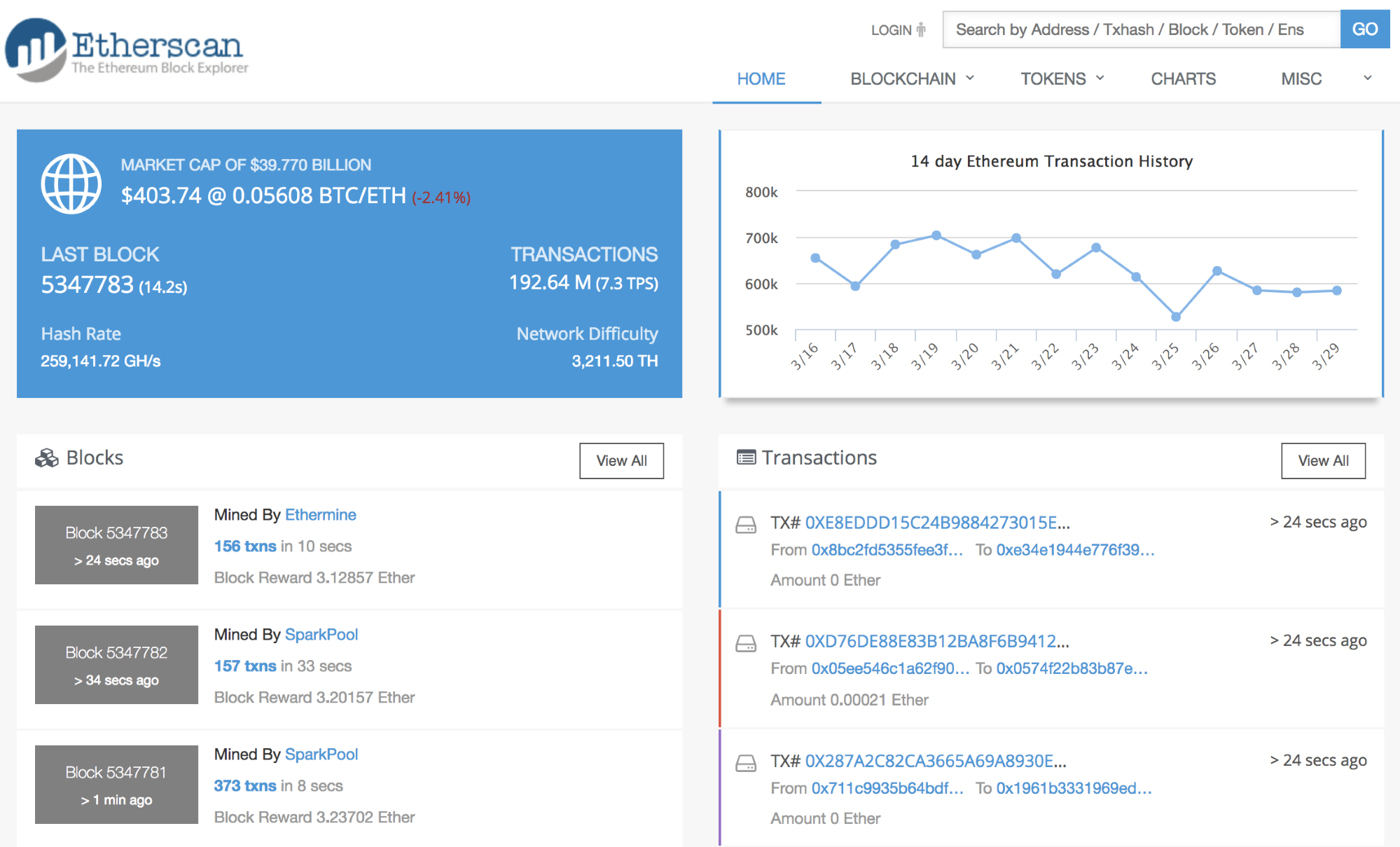Click the MARKET CAP OF $39.770 BILLION text
This screenshot has width=1400, height=847.
(246, 165)
